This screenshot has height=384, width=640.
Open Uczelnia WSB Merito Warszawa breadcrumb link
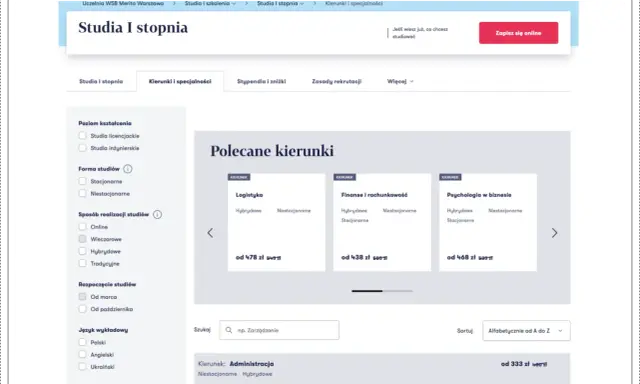coord(123,3)
